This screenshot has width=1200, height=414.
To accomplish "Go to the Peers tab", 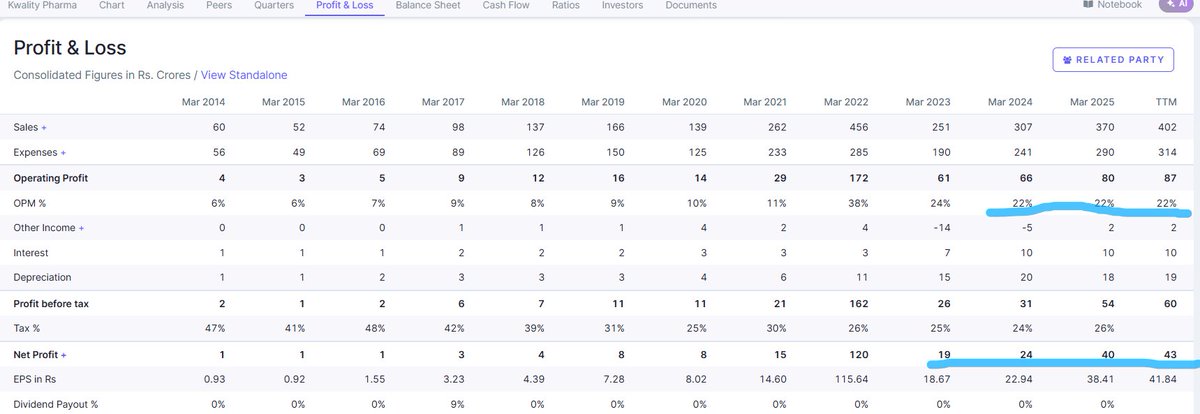I will pyautogui.click(x=218, y=5).
